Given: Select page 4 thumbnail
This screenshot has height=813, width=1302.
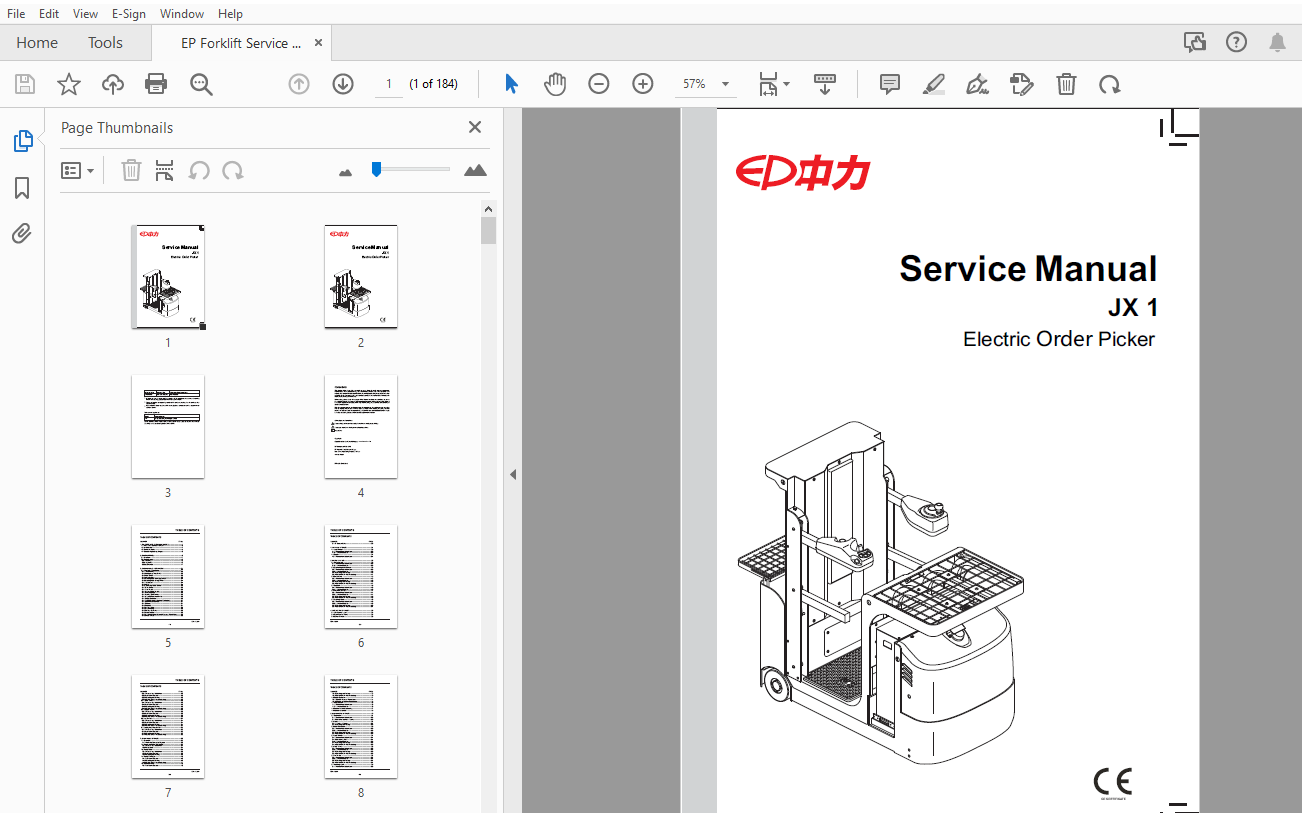Looking at the screenshot, I should [x=361, y=427].
